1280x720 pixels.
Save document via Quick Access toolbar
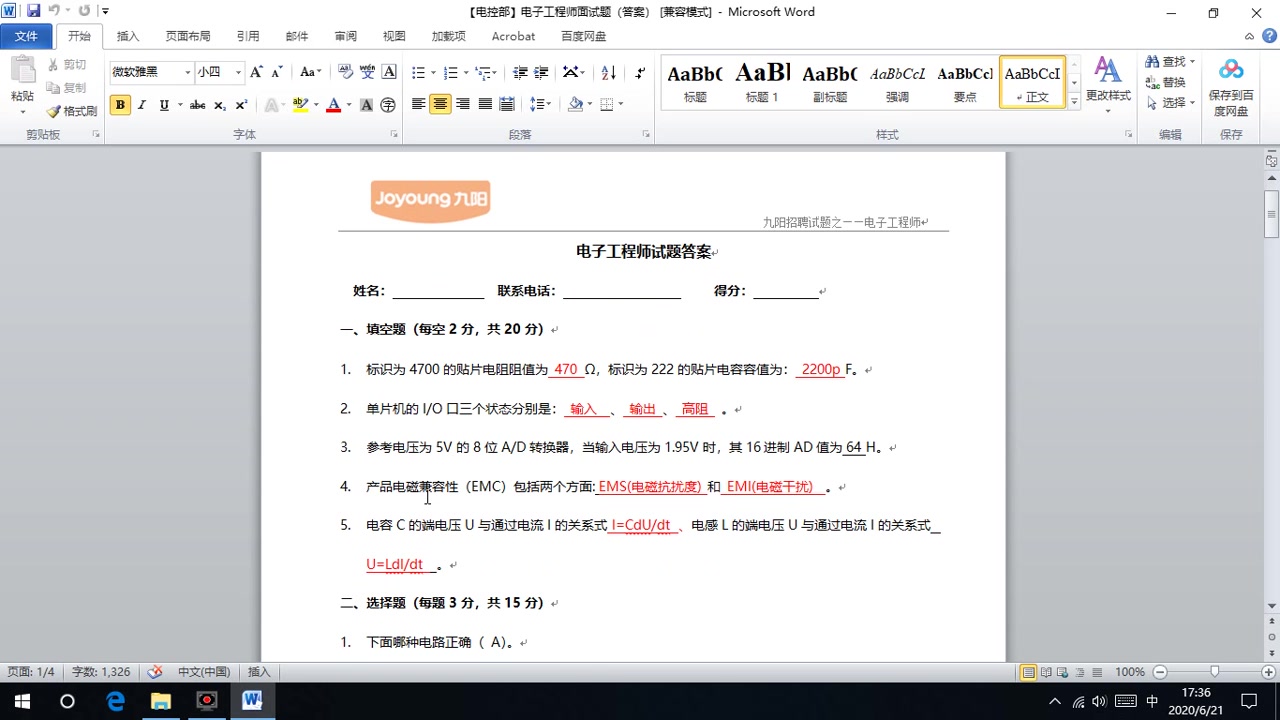(x=33, y=11)
